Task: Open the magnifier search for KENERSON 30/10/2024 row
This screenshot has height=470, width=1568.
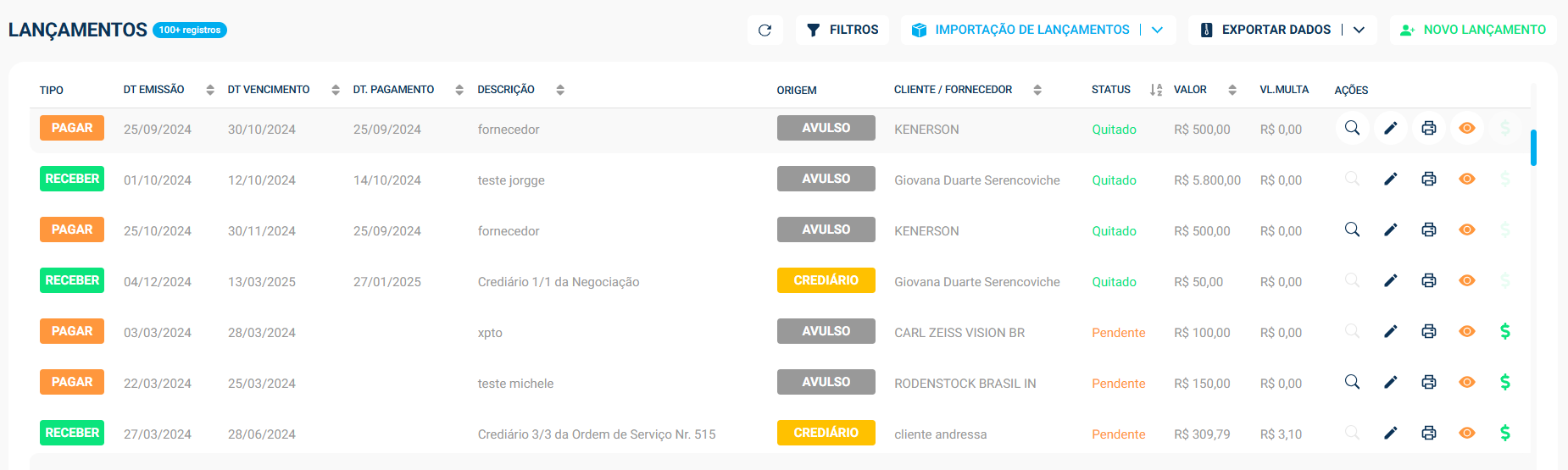Action: click(1352, 128)
